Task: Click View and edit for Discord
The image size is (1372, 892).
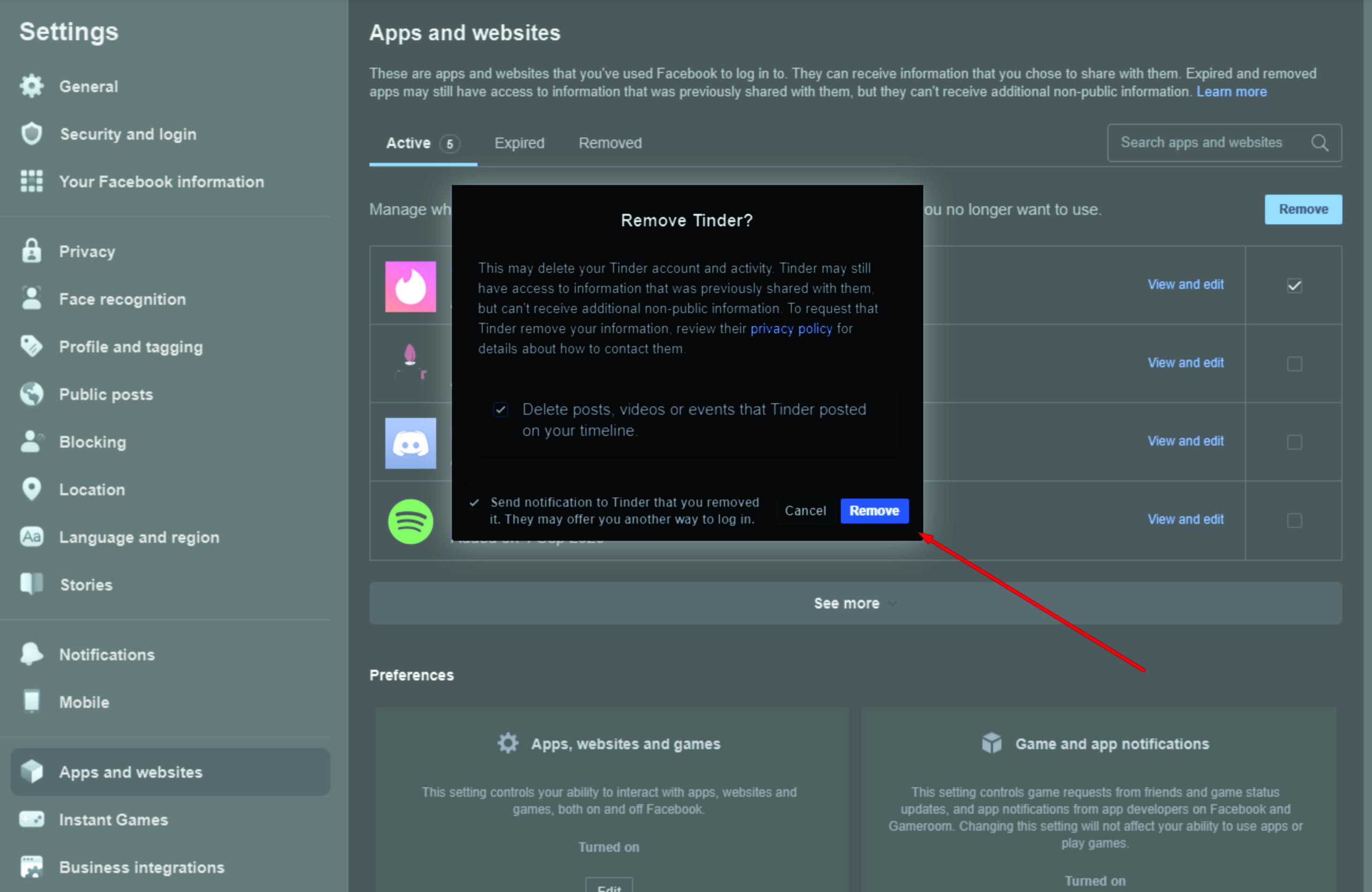Action: pos(1185,441)
